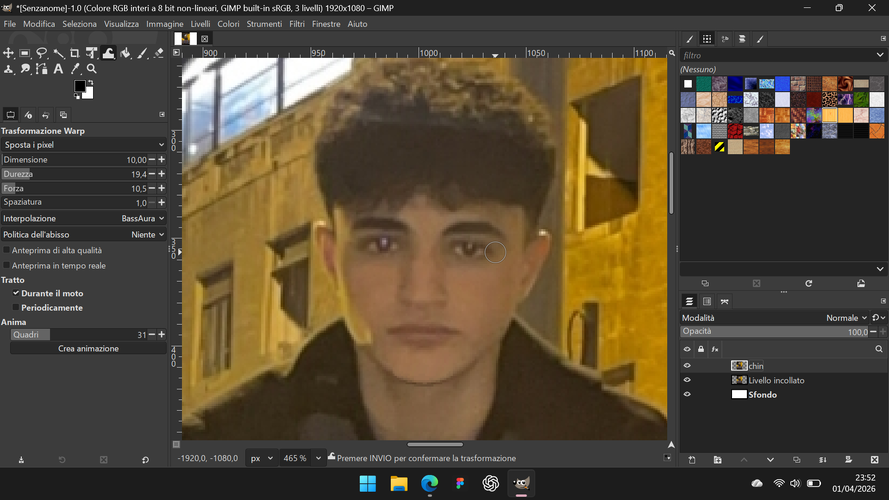Select the Fuzzy Select wand tool

point(58,53)
